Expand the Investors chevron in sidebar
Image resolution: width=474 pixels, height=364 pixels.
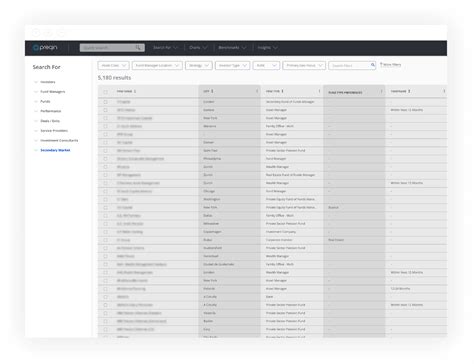36,82
